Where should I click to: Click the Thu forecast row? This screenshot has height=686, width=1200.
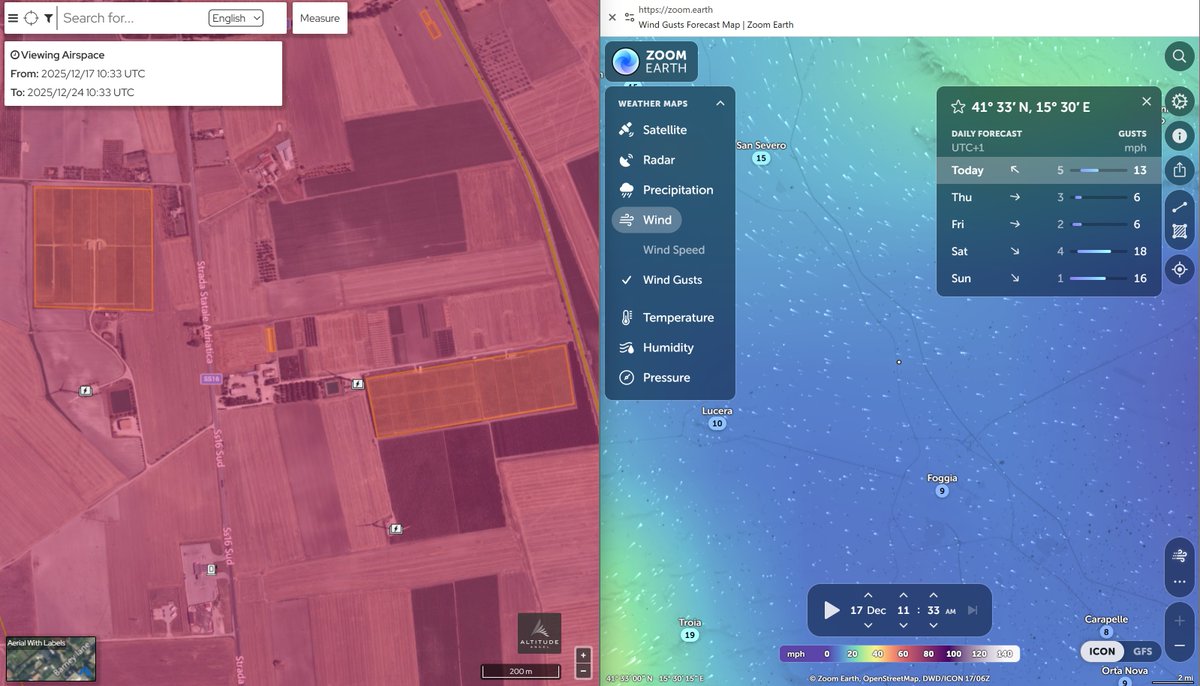[1049, 197]
